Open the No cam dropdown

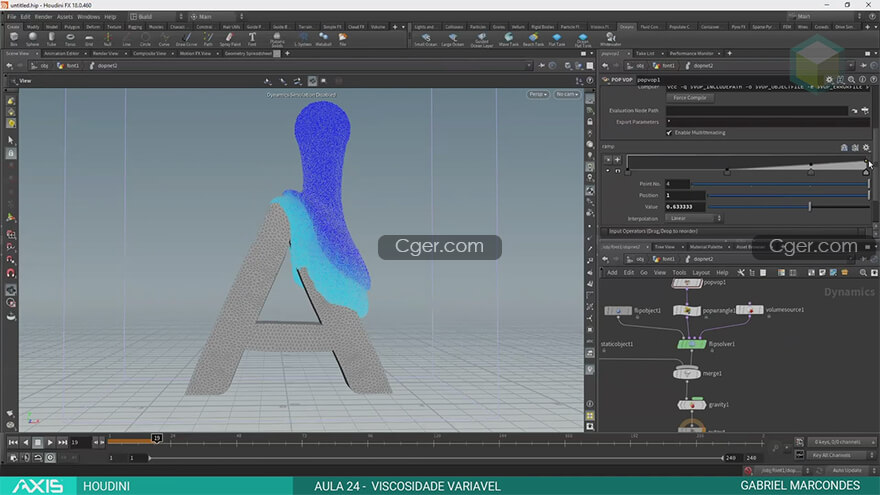point(567,94)
